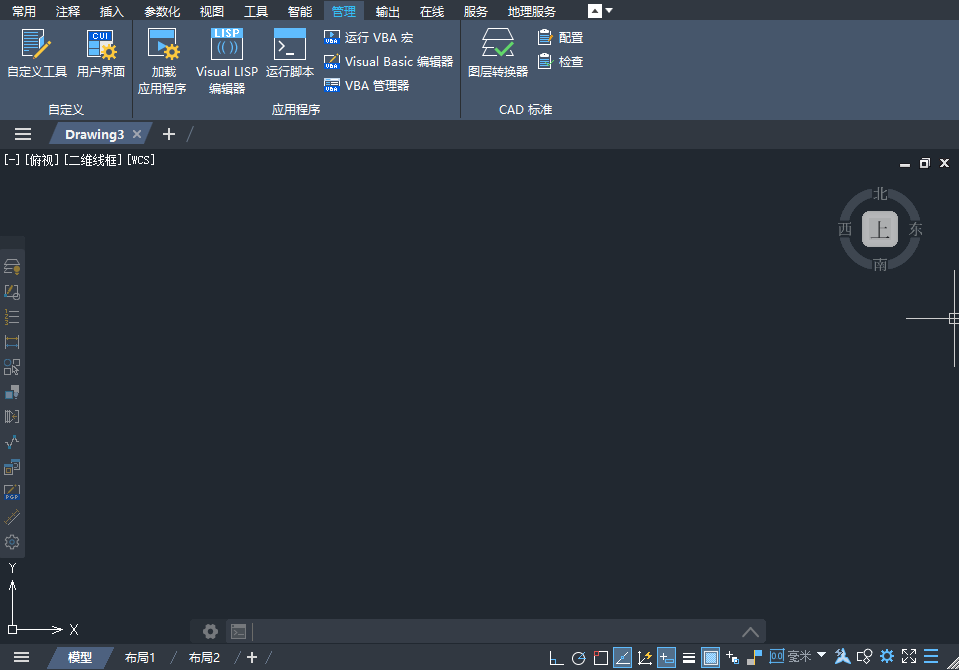Launch the Visual LISP 编辑器

(227, 61)
